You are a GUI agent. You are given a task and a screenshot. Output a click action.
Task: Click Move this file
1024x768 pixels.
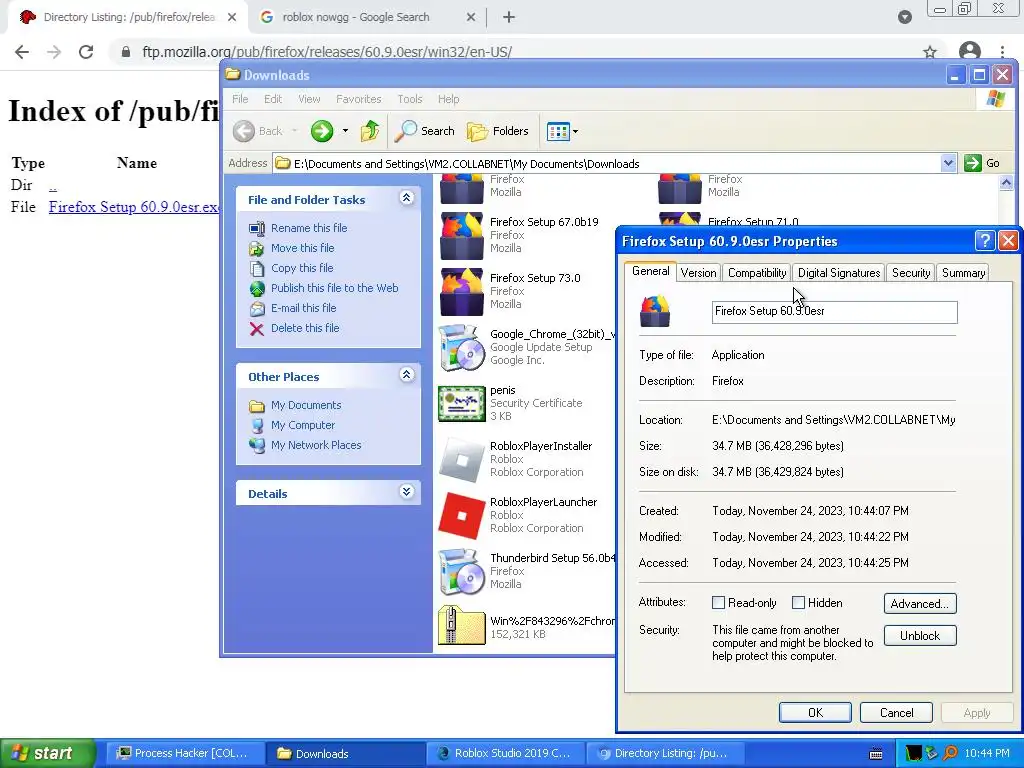pos(302,248)
